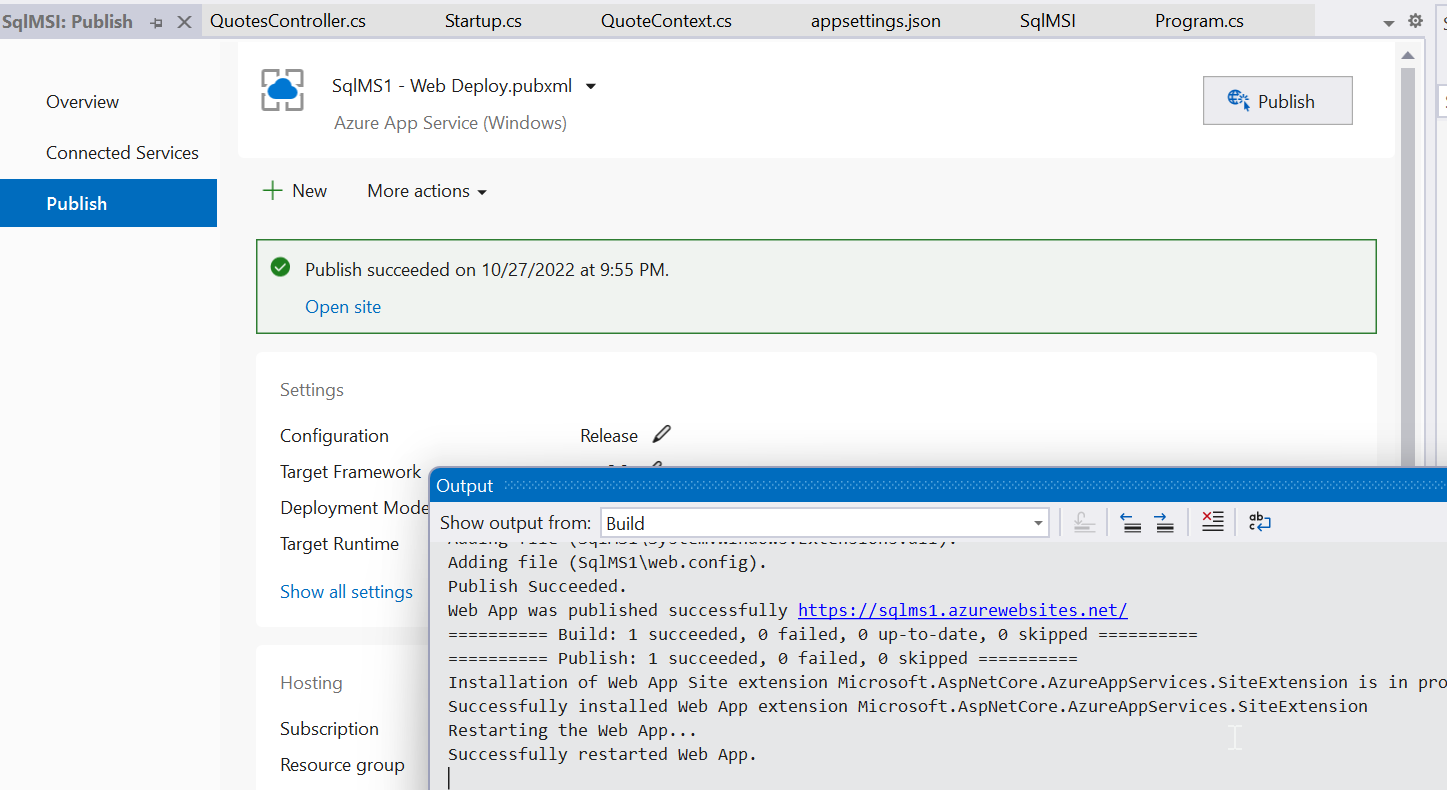Click the Resource group label under Hosting

coord(342,765)
